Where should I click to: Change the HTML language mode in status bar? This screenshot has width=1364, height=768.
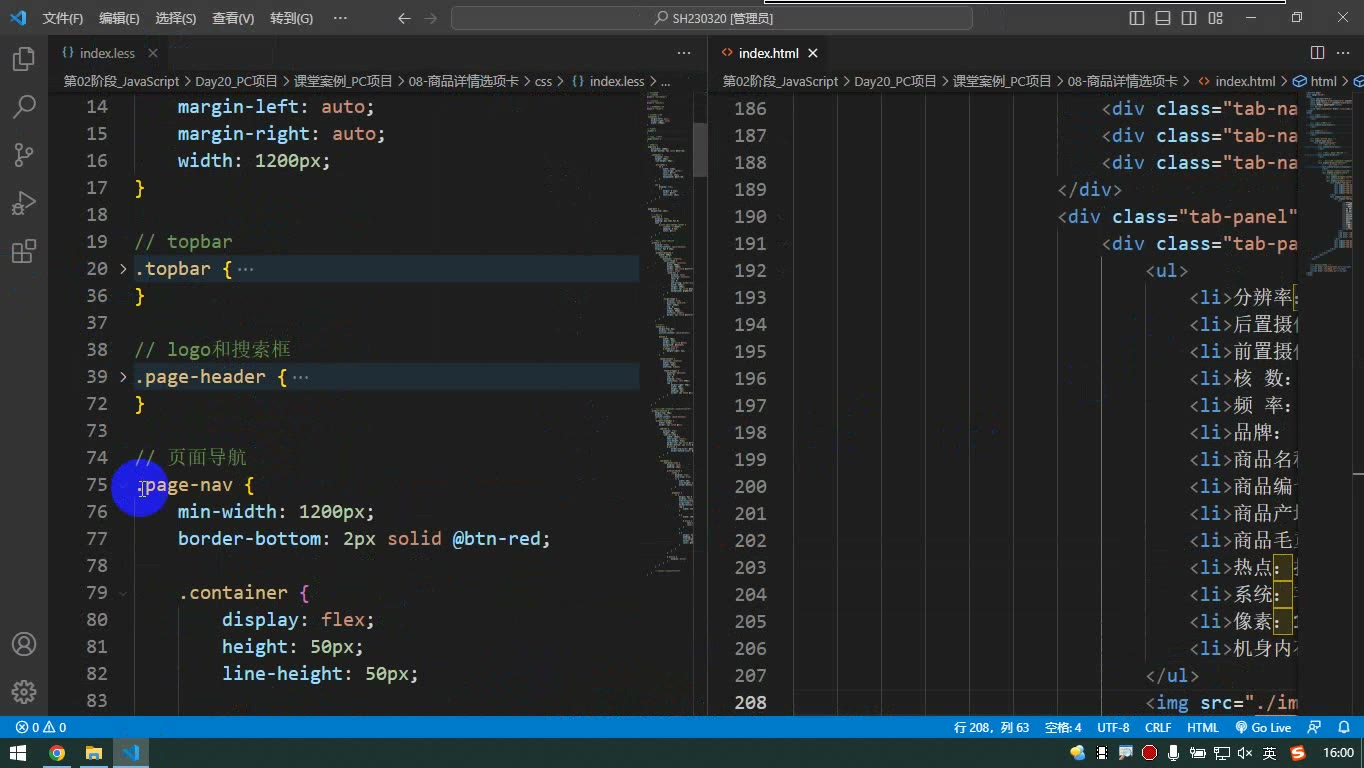click(x=1203, y=728)
